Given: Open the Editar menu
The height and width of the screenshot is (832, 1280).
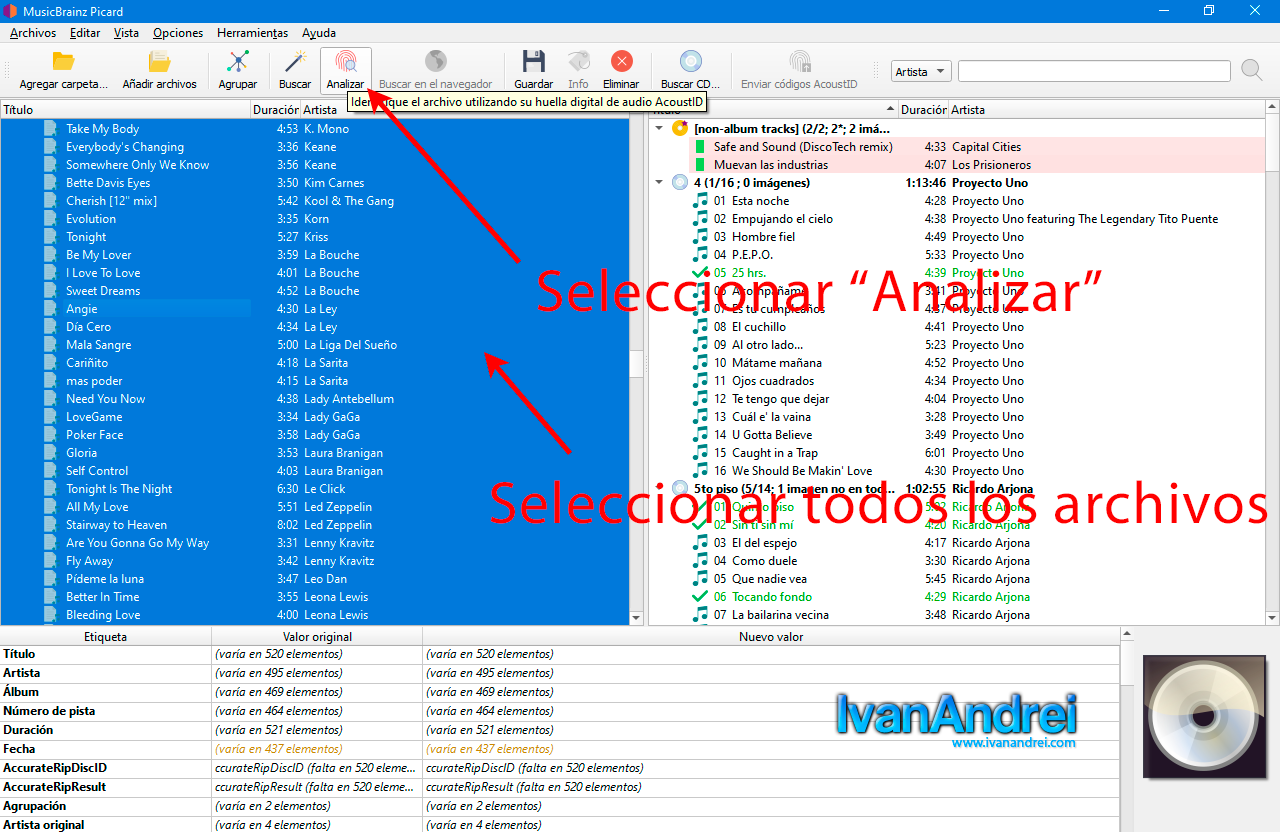Looking at the screenshot, I should click(85, 33).
